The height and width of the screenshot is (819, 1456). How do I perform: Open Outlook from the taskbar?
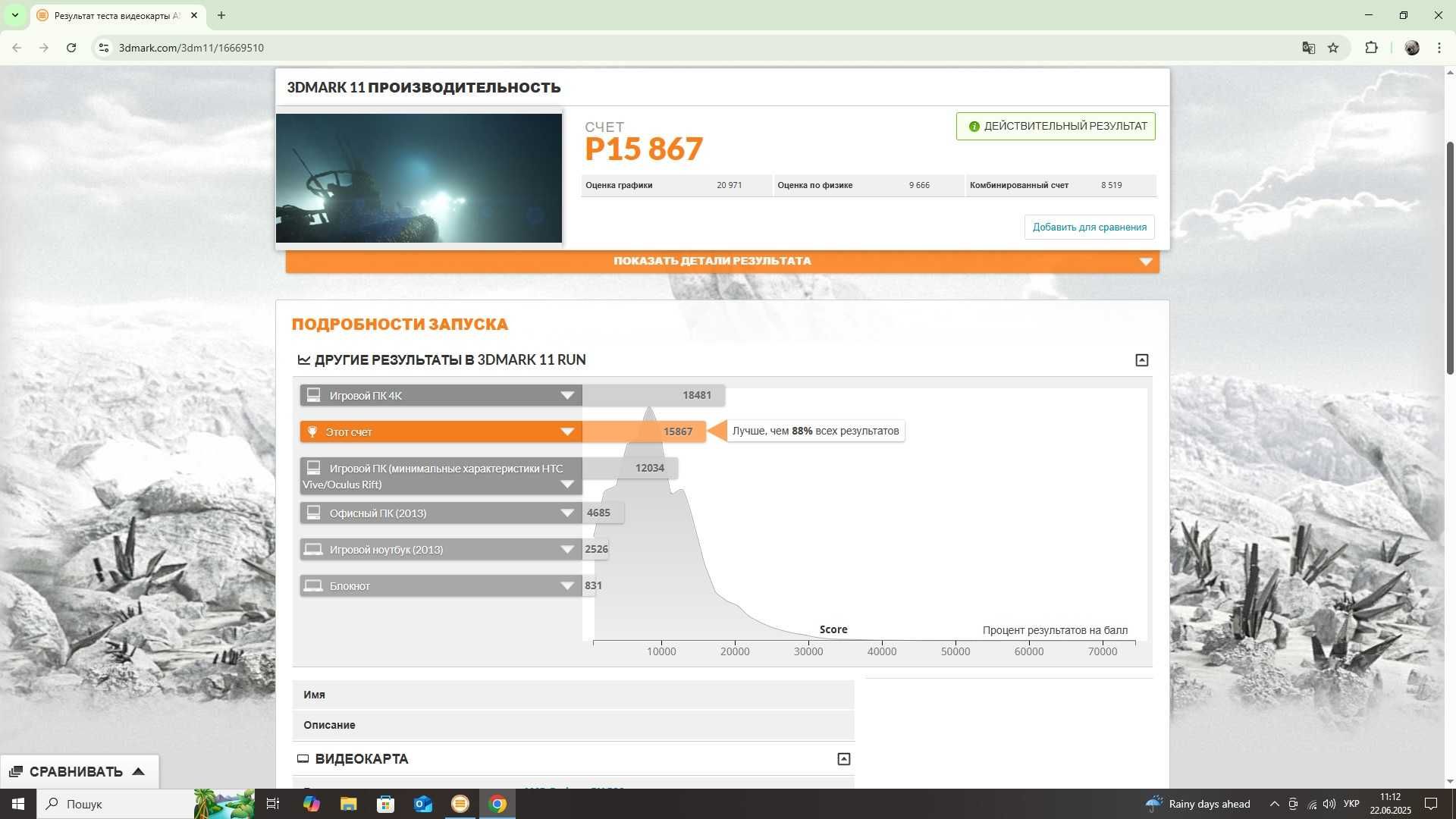[x=422, y=804]
